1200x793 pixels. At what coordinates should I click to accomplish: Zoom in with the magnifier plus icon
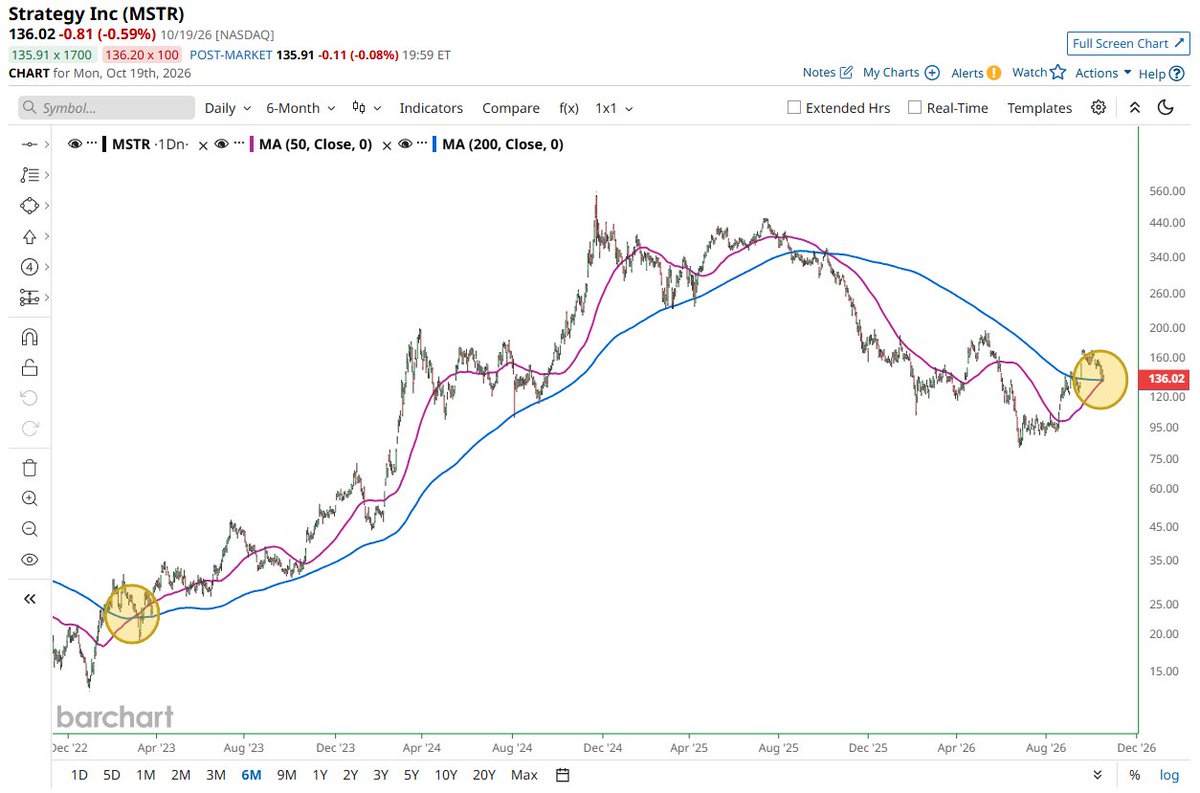(x=29, y=498)
